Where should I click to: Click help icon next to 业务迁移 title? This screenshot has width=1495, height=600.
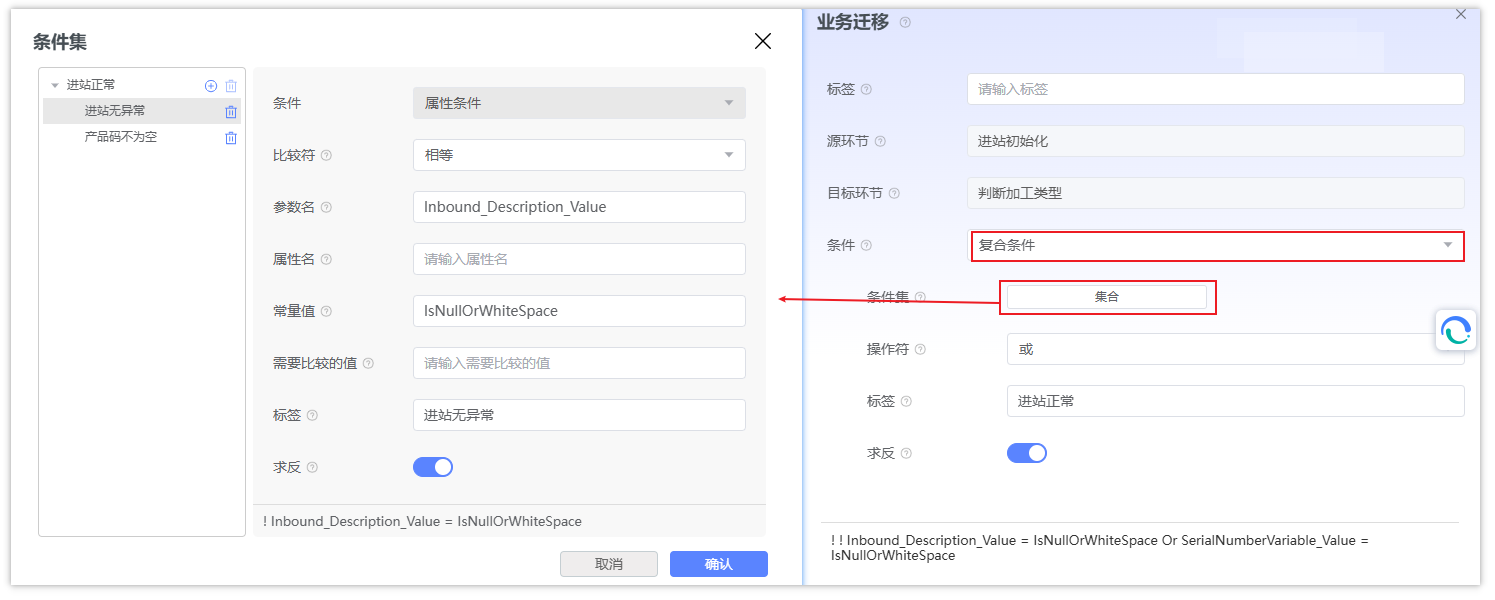coord(905,22)
